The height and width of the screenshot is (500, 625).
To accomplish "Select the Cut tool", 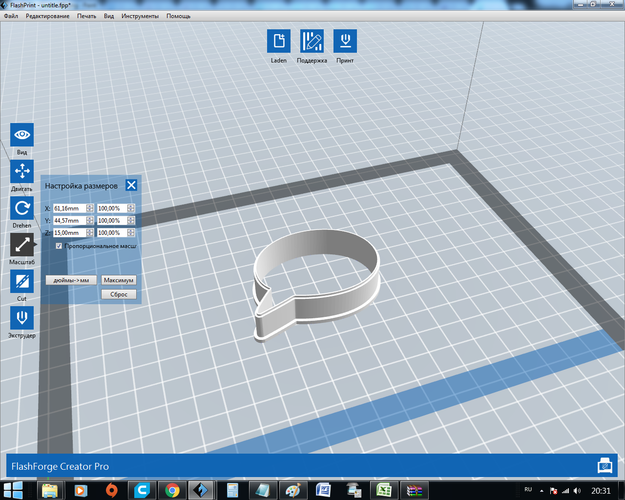I will [22, 281].
